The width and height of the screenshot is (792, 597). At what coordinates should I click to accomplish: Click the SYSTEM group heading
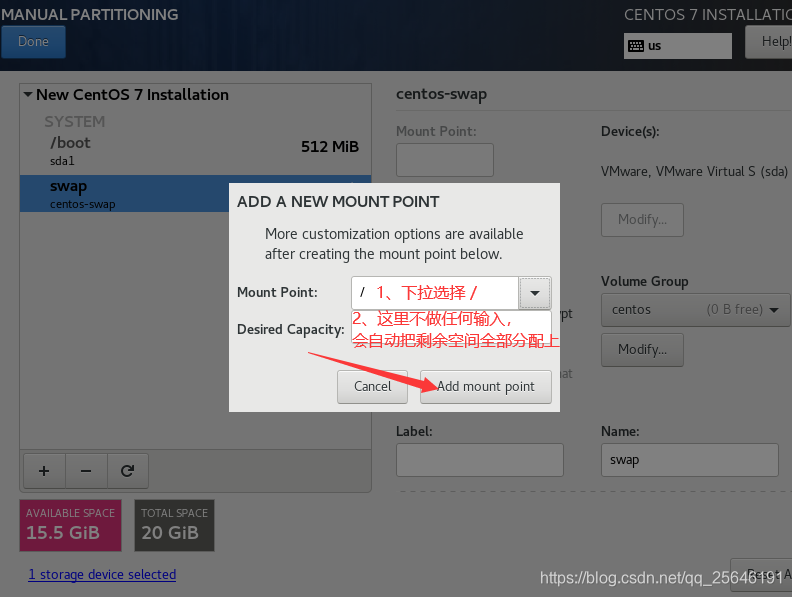[x=74, y=122]
